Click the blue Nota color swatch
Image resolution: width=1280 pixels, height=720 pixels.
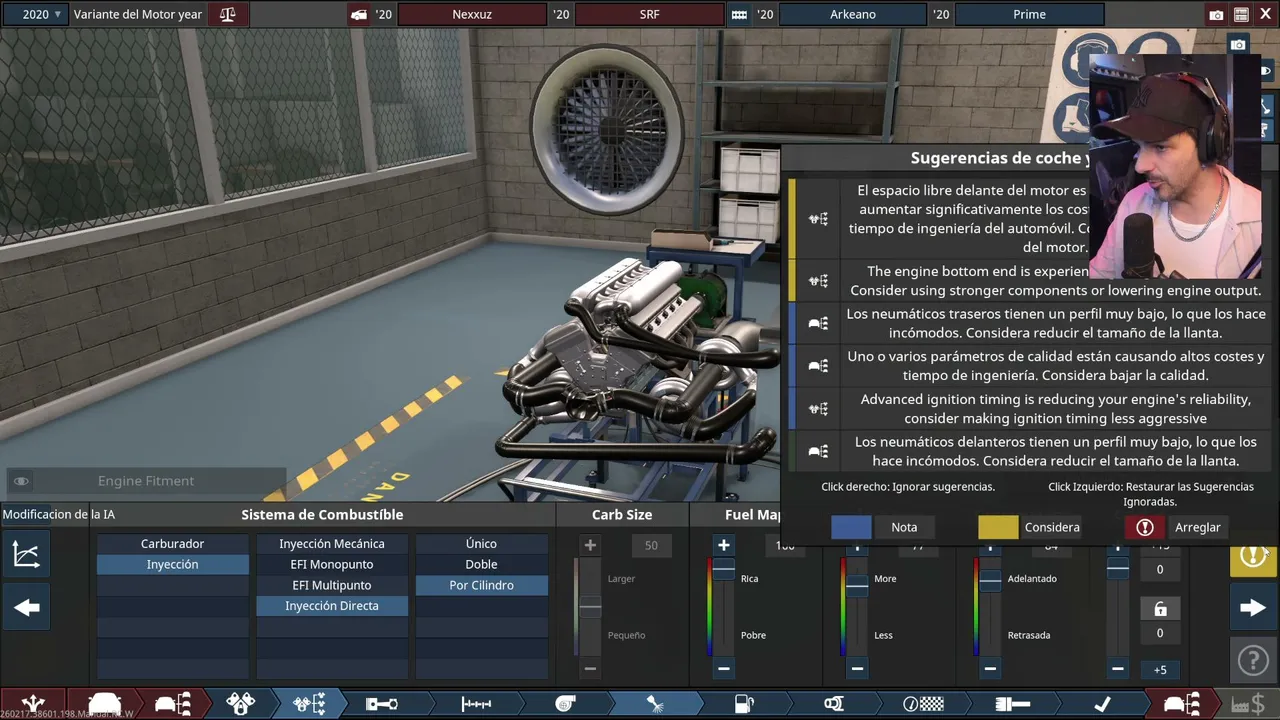pyautogui.click(x=851, y=527)
